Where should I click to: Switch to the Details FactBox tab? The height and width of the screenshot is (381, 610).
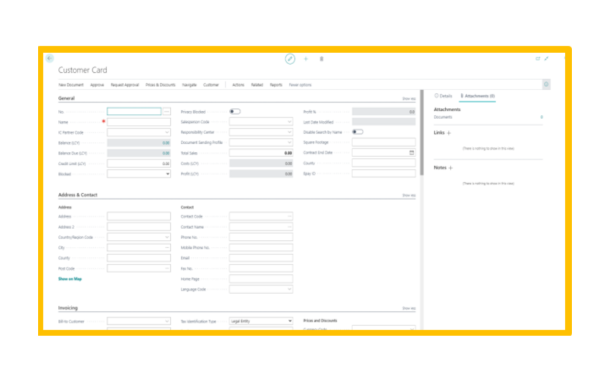coord(443,96)
